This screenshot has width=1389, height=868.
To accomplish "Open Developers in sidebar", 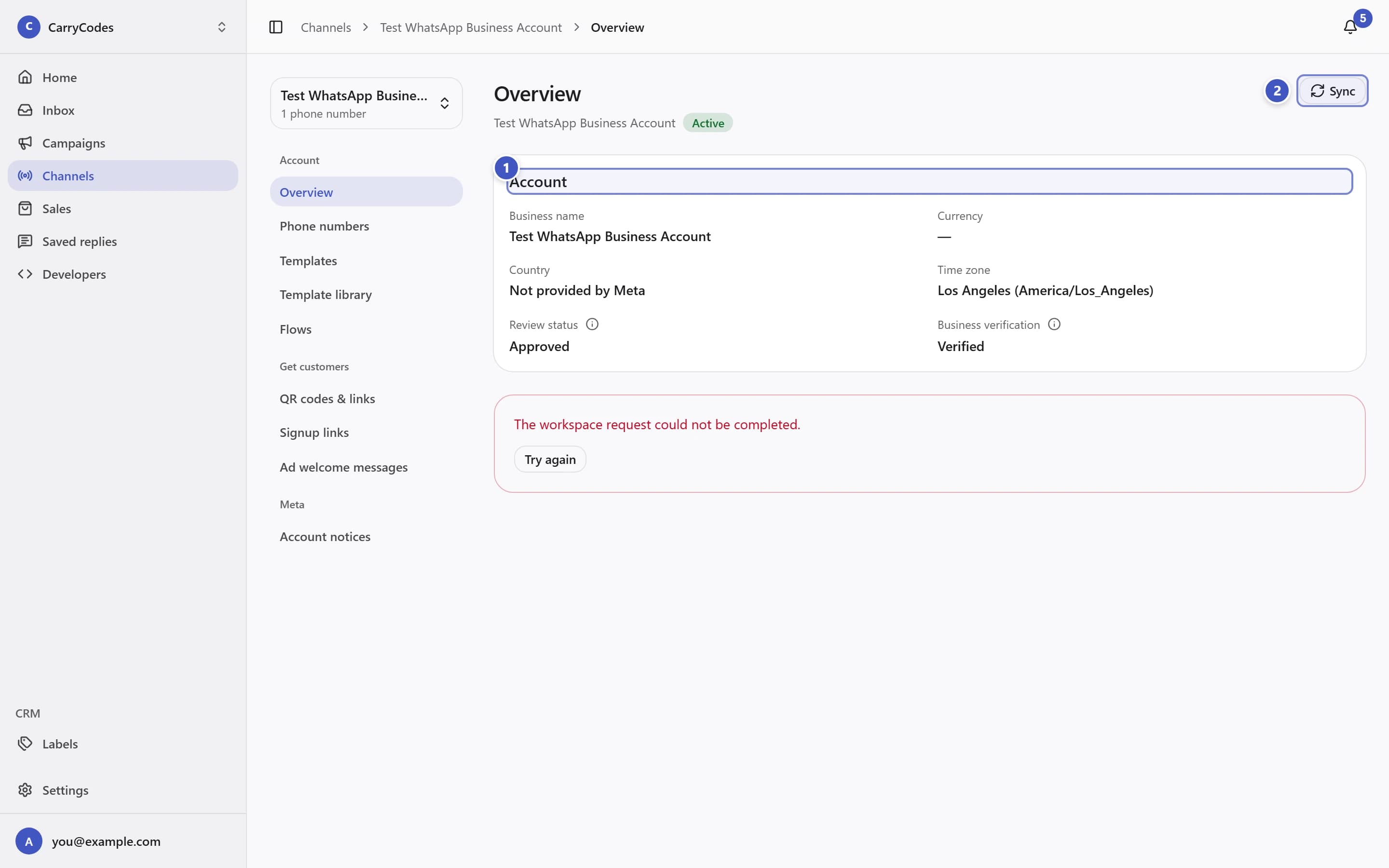I will tap(123, 274).
